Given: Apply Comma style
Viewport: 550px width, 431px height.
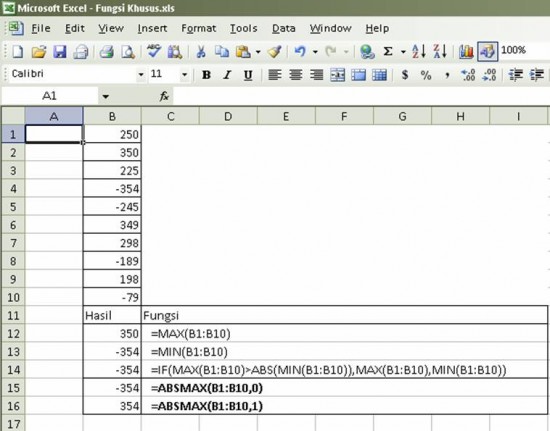Looking at the screenshot, I should coord(447,75).
